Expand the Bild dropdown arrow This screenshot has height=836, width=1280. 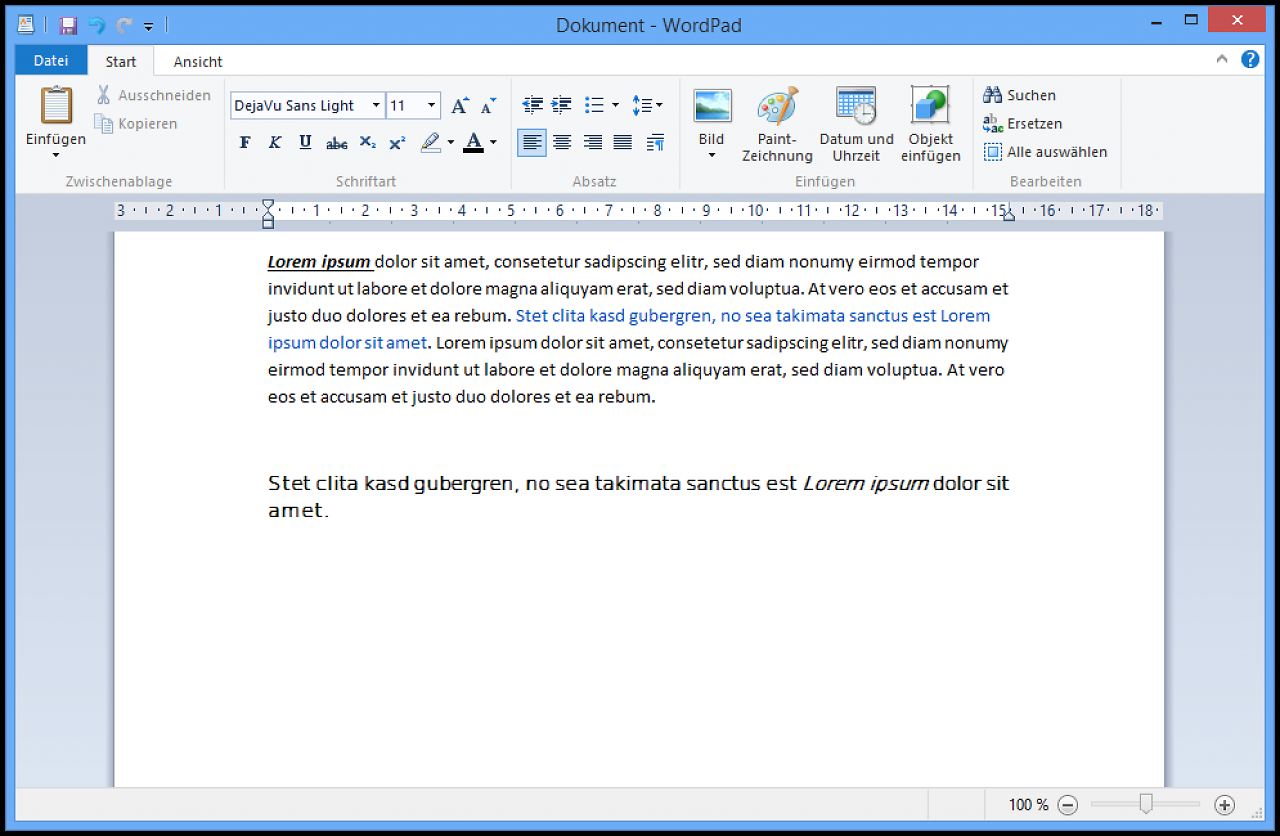click(712, 155)
